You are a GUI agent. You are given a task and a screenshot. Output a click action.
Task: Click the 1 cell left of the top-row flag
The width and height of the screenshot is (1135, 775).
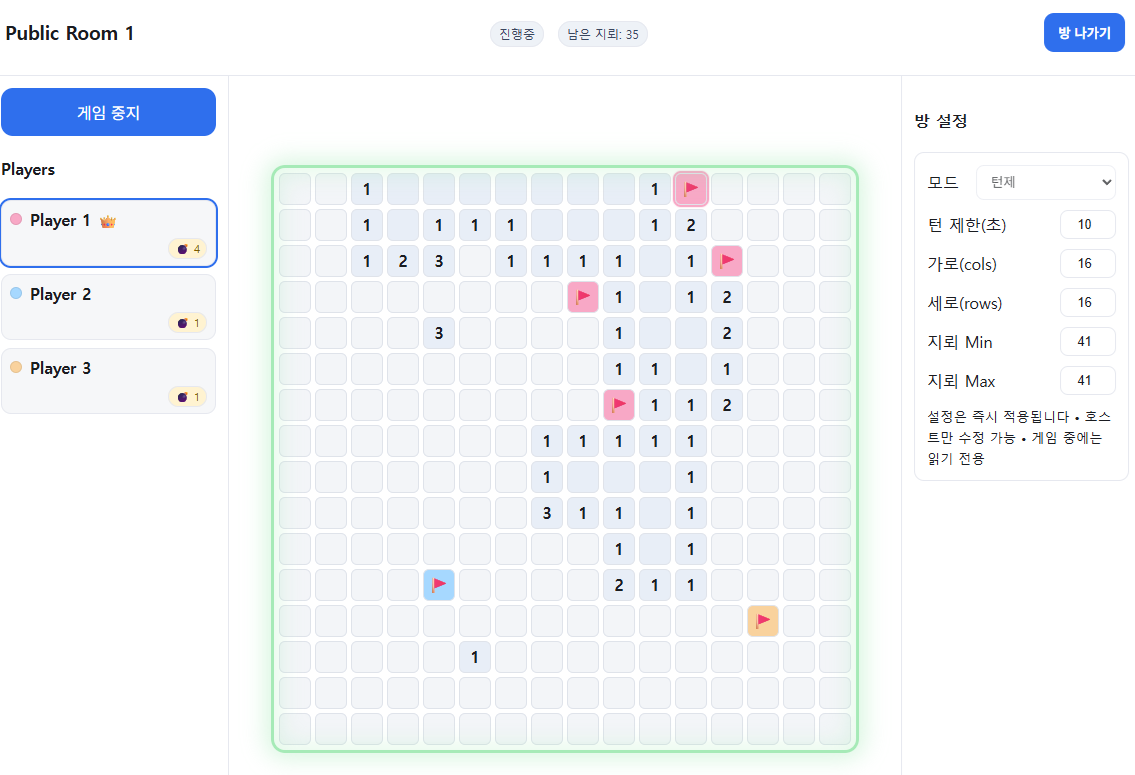(654, 189)
